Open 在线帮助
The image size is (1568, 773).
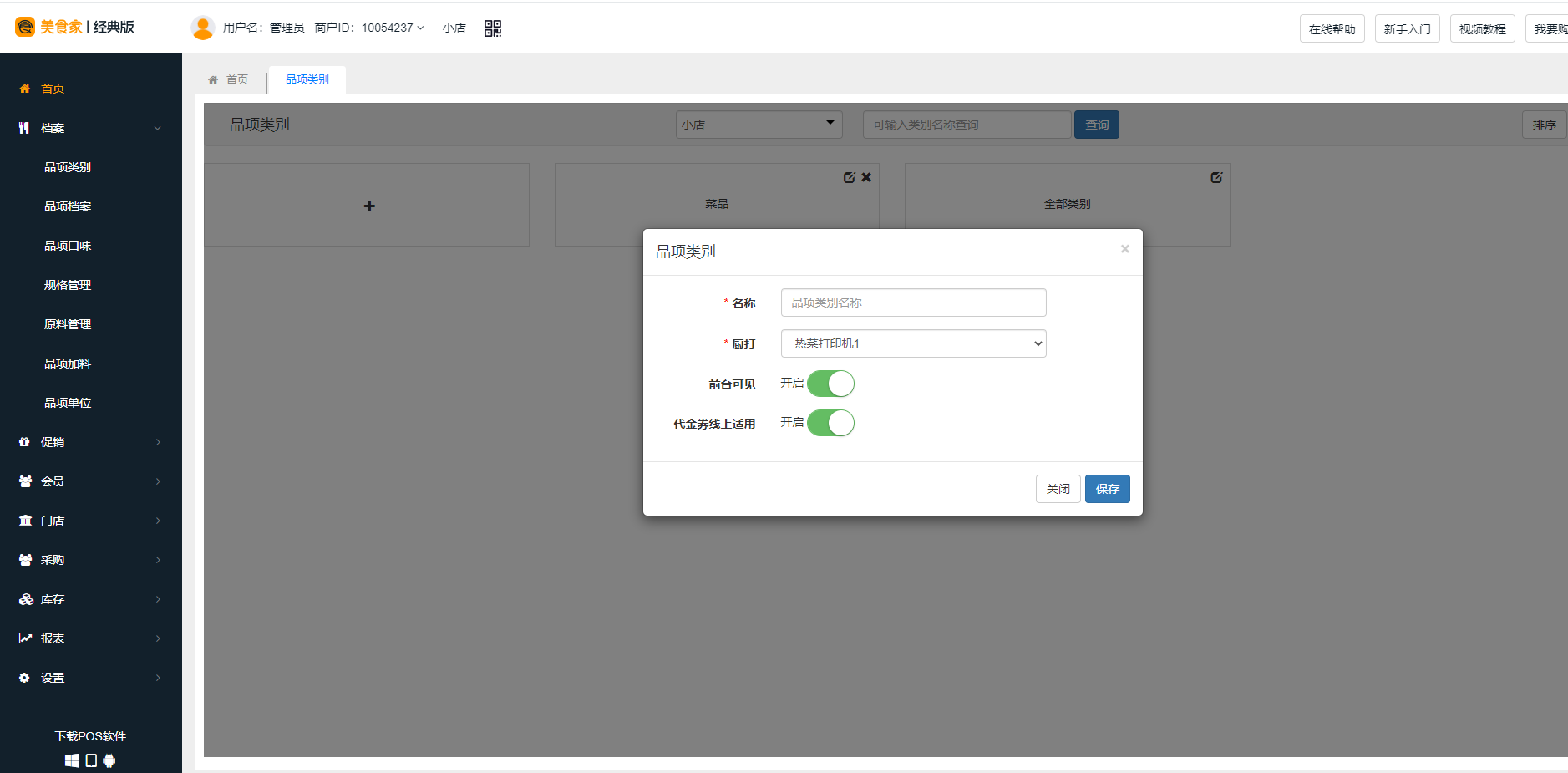[x=1332, y=28]
